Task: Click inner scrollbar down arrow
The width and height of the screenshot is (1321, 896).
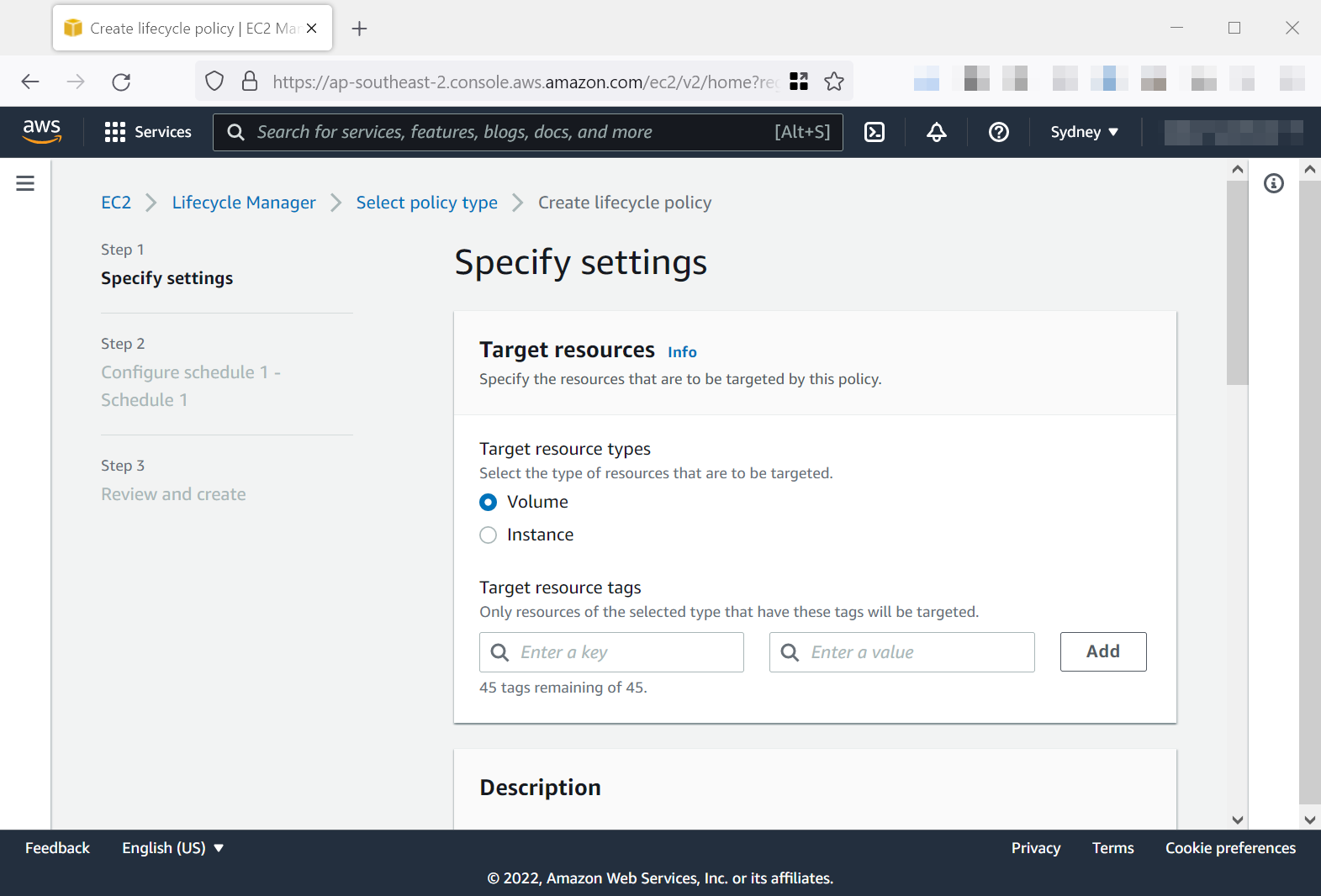Action: pyautogui.click(x=1237, y=820)
